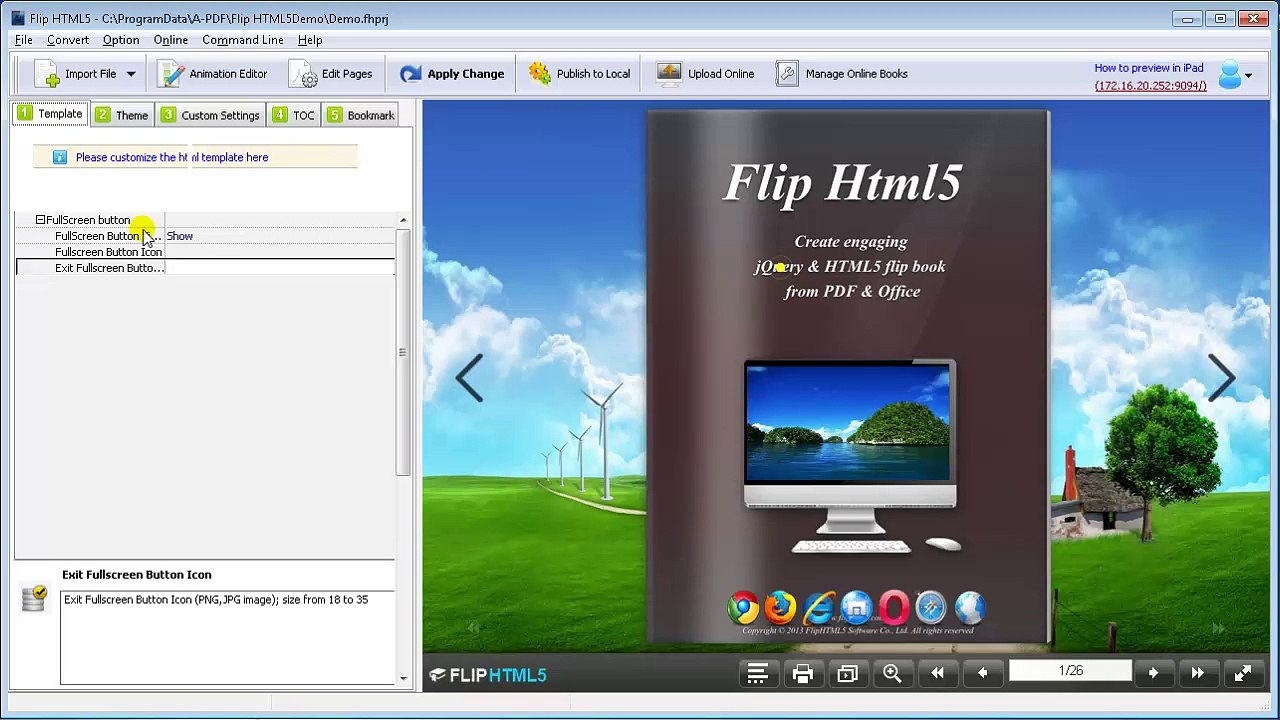Switch to the Bookmark tab
The image size is (1280, 720).
(360, 115)
